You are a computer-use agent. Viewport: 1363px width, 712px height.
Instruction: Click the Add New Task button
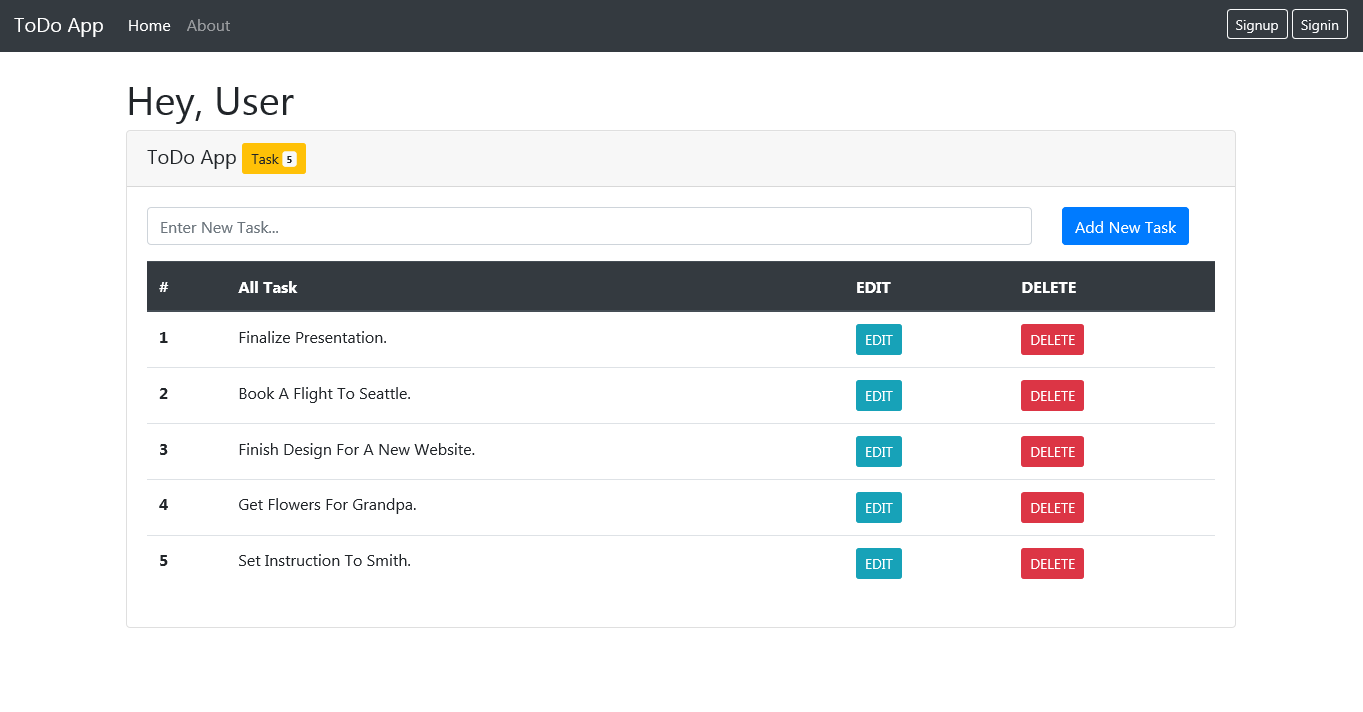1125,226
